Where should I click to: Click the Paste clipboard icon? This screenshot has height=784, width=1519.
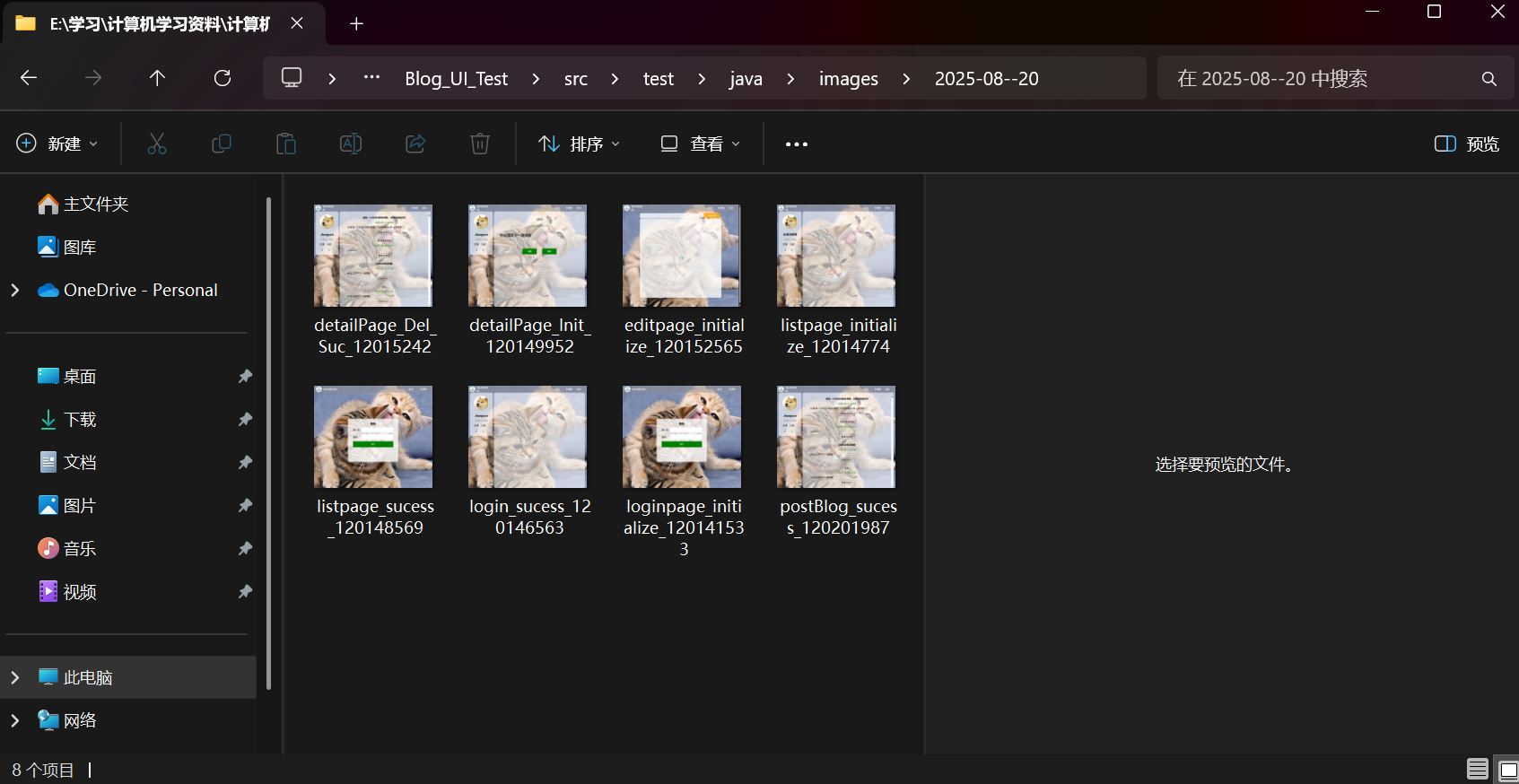(286, 144)
